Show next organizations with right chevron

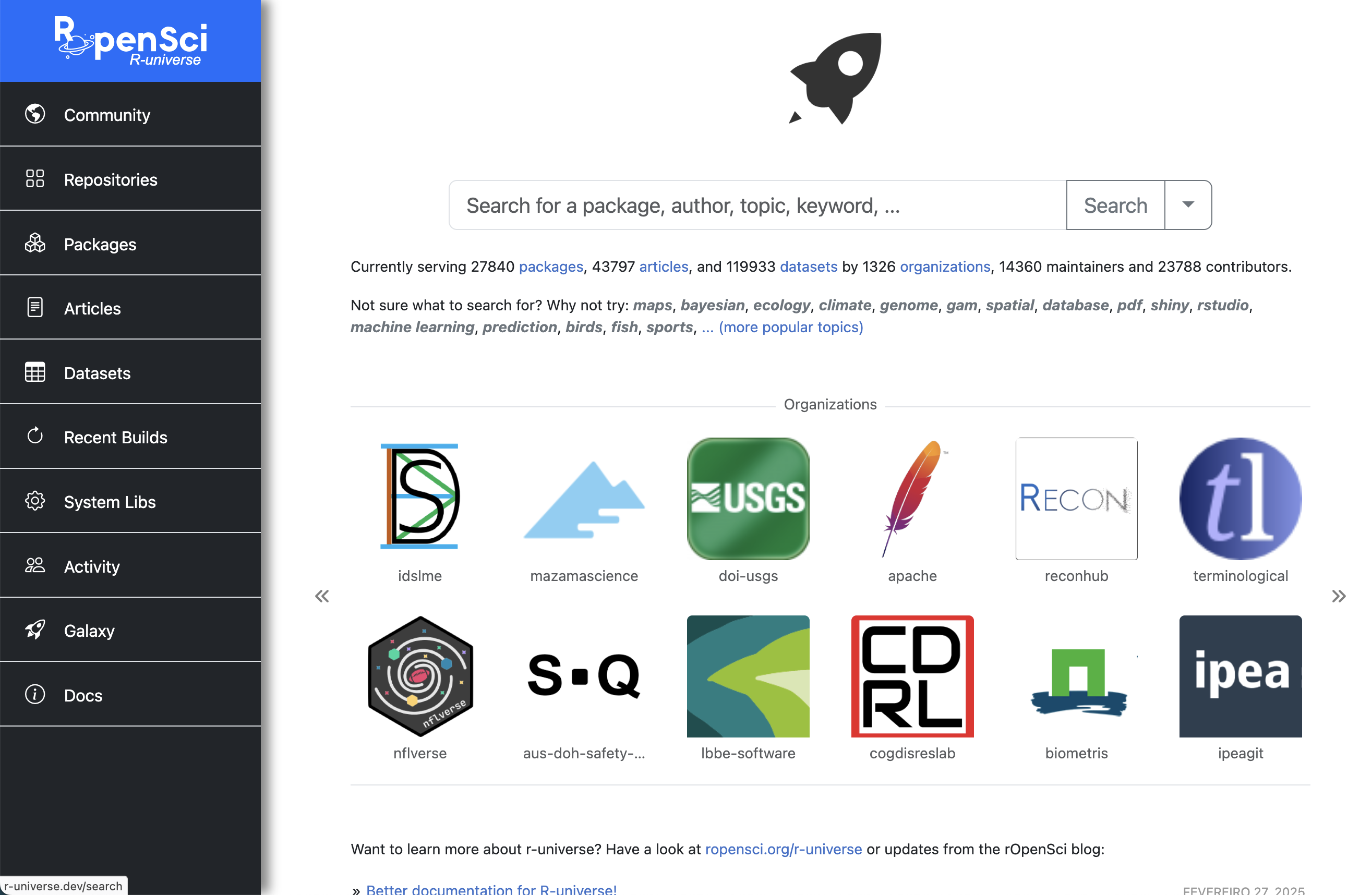pos(1339,596)
